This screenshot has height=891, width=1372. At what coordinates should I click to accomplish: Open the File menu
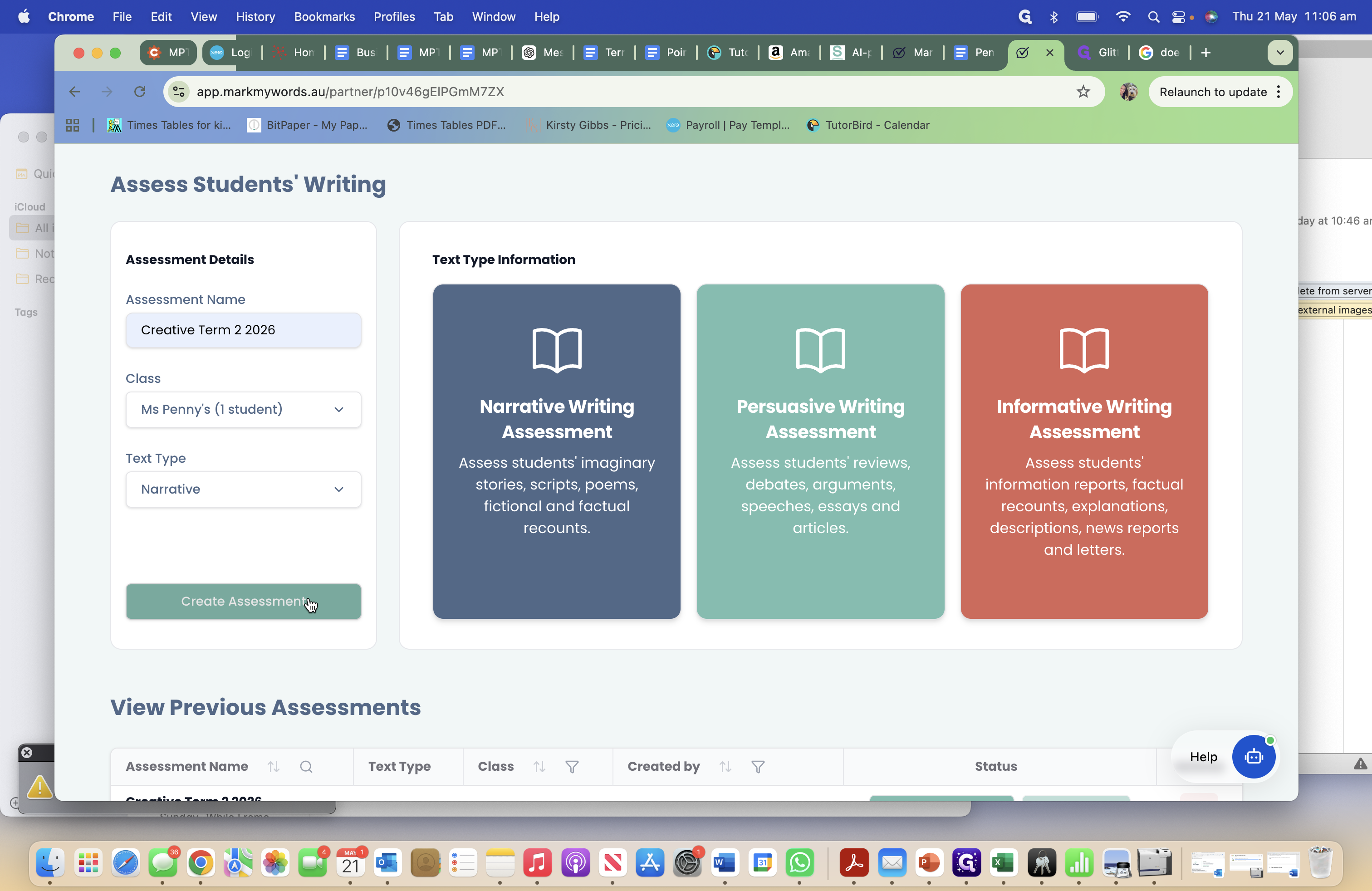122,17
